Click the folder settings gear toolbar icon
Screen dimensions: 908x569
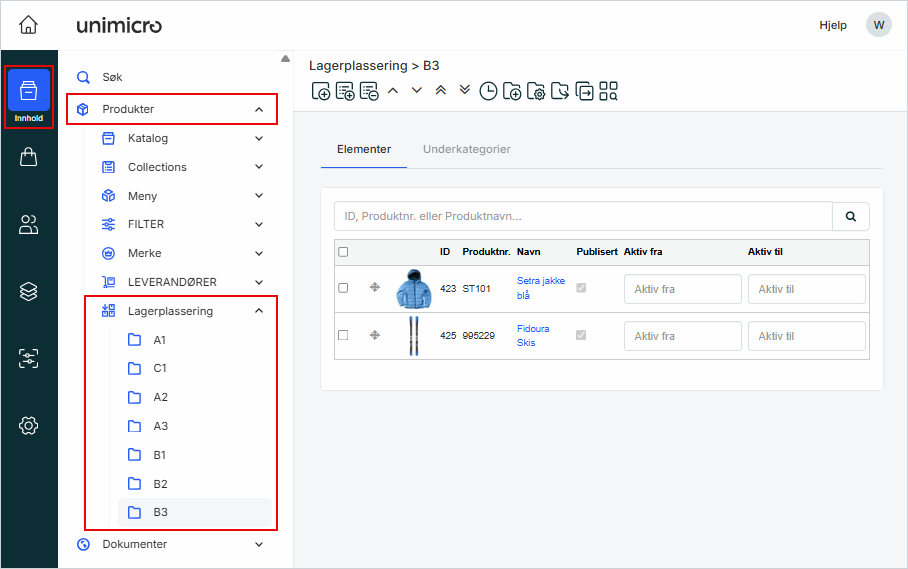(x=536, y=92)
